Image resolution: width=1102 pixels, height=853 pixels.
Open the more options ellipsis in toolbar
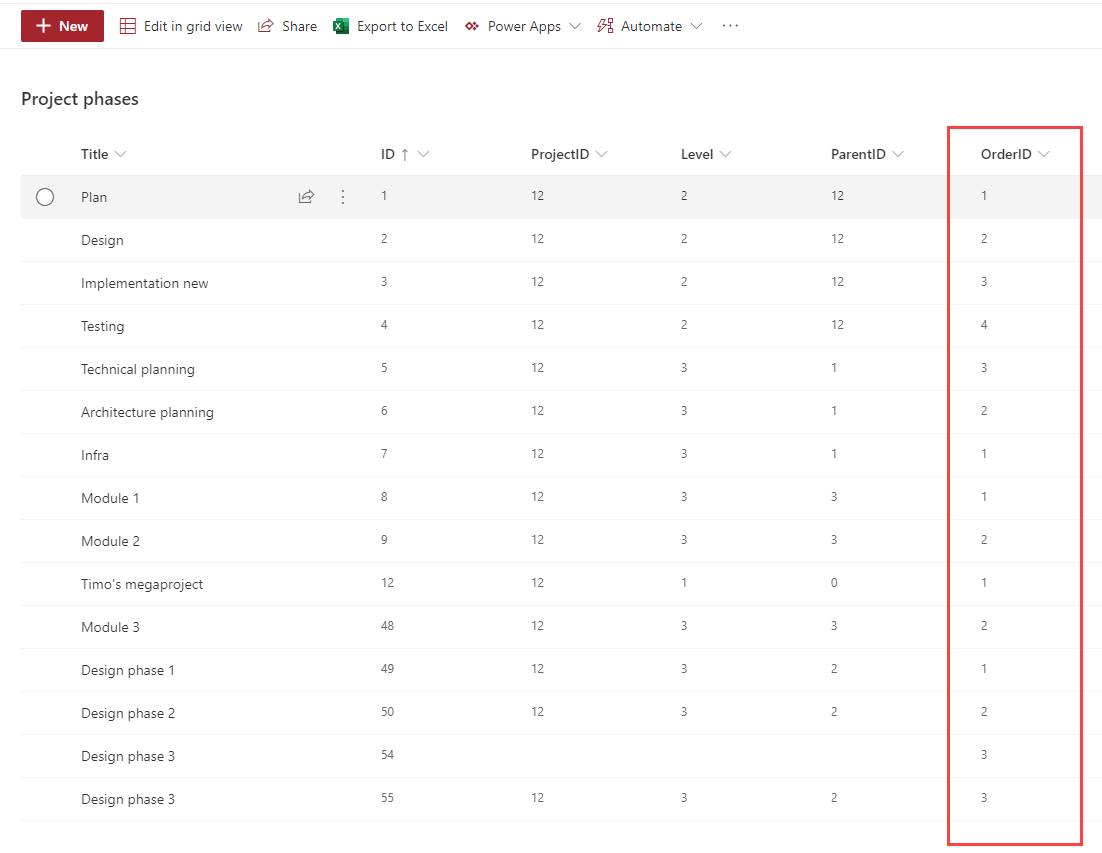pyautogui.click(x=730, y=26)
